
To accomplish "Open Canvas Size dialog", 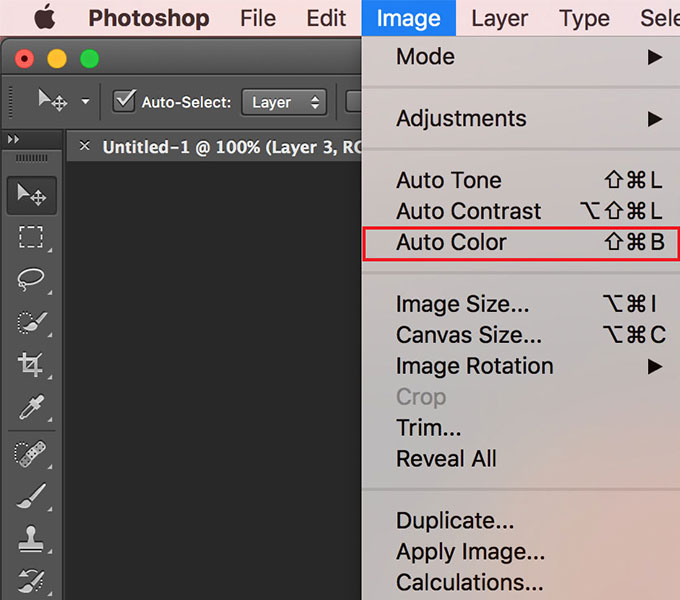I will tap(521, 336).
